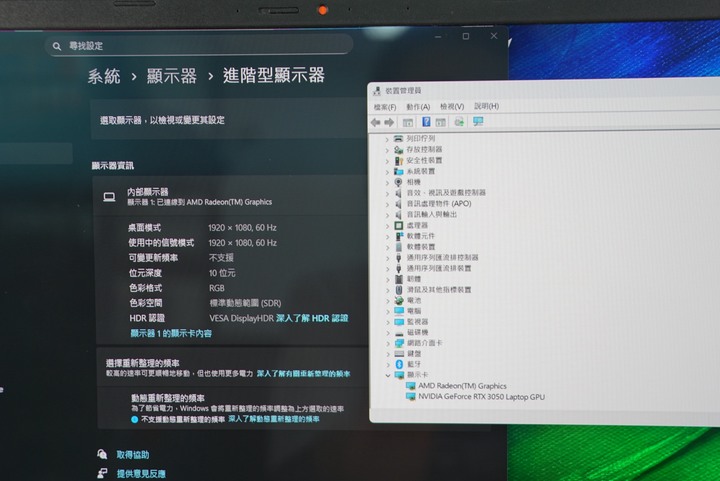Viewport: 720px width, 481px height.
Task: Expand the 通用序列匯流排控制器 node
Action: click(x=388, y=258)
